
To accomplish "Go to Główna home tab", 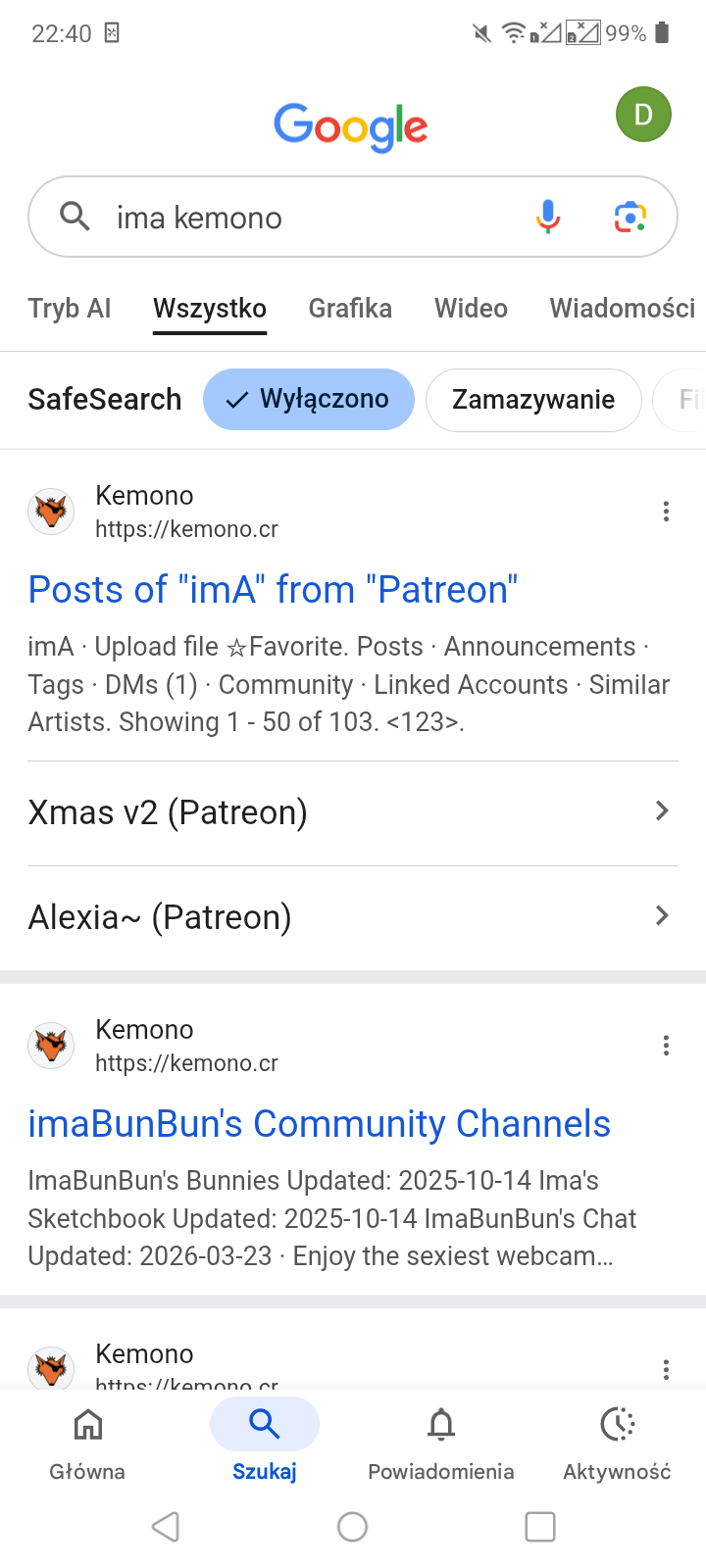I will (88, 1441).
